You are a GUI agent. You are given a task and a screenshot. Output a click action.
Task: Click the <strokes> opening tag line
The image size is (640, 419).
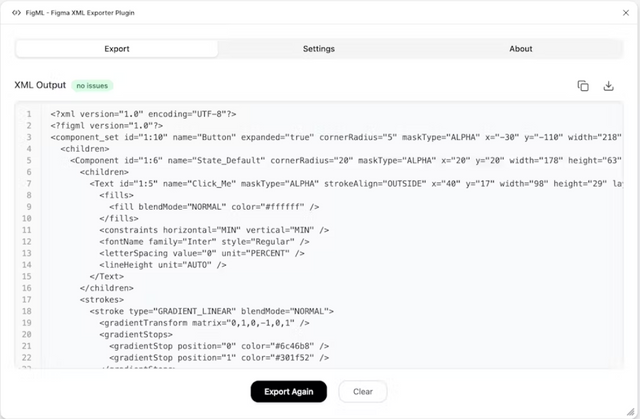[x=102, y=299]
